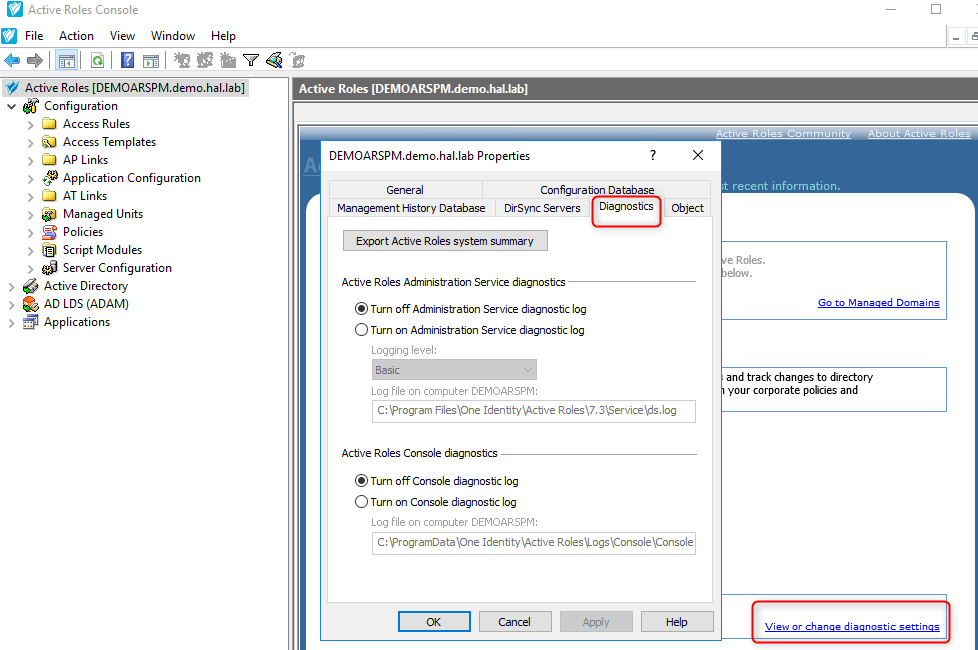
Task: Click the Application Configuration icon
Action: 50,178
